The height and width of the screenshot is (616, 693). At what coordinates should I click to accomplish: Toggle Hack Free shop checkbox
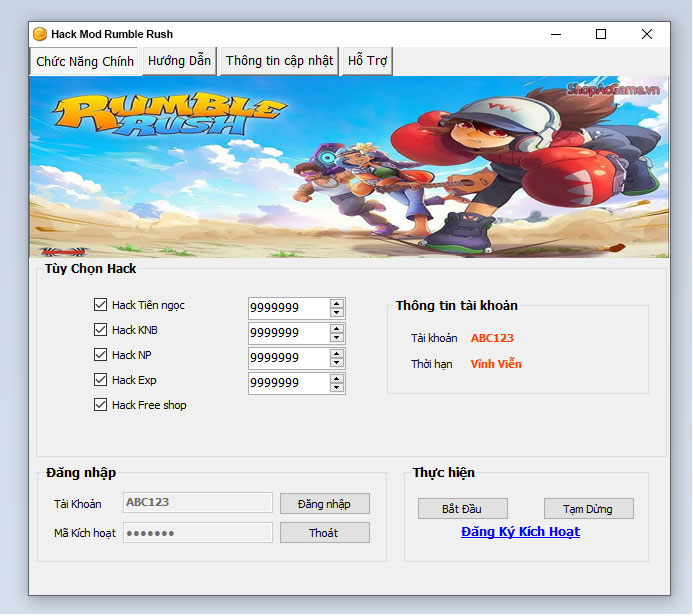point(100,405)
